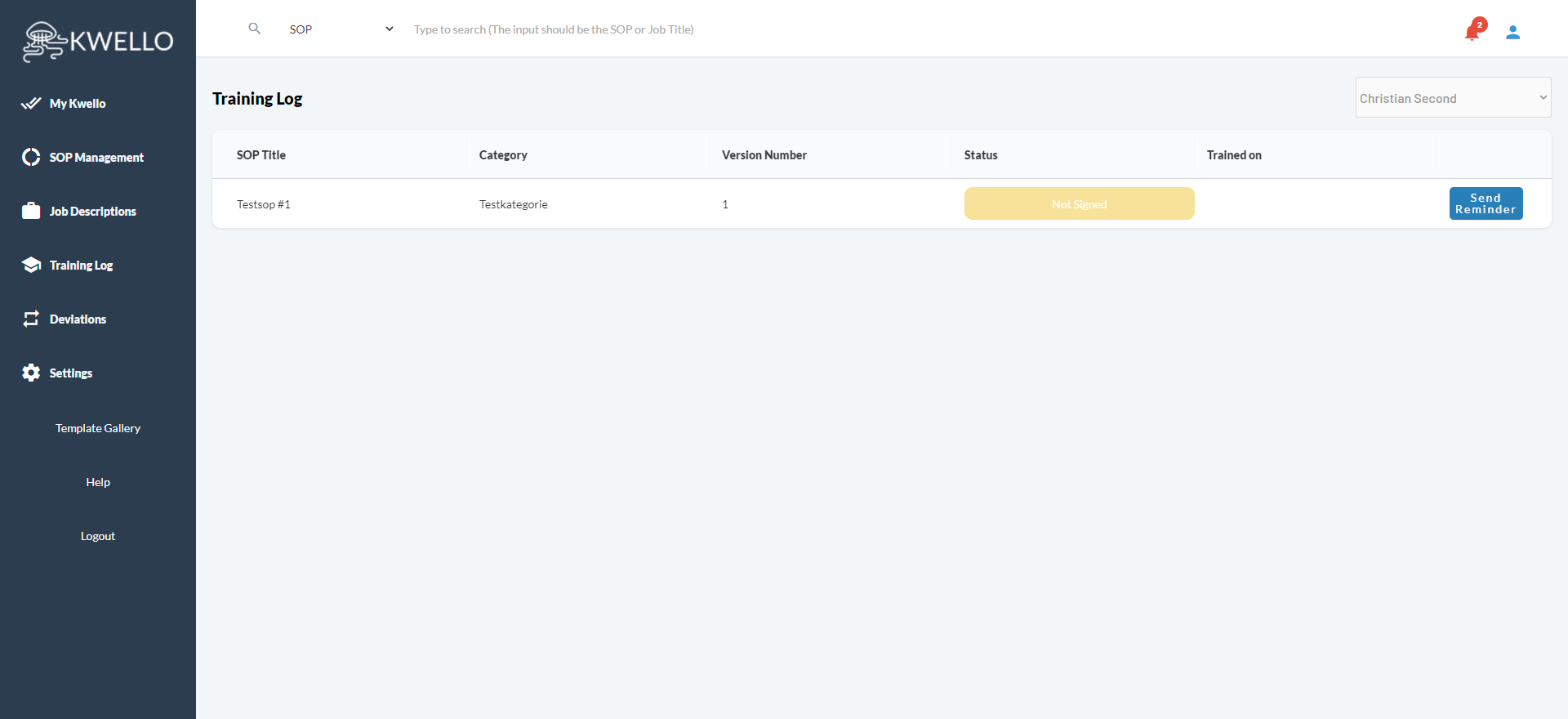
Task: Click the Deviations arrows icon
Action: coord(31,319)
